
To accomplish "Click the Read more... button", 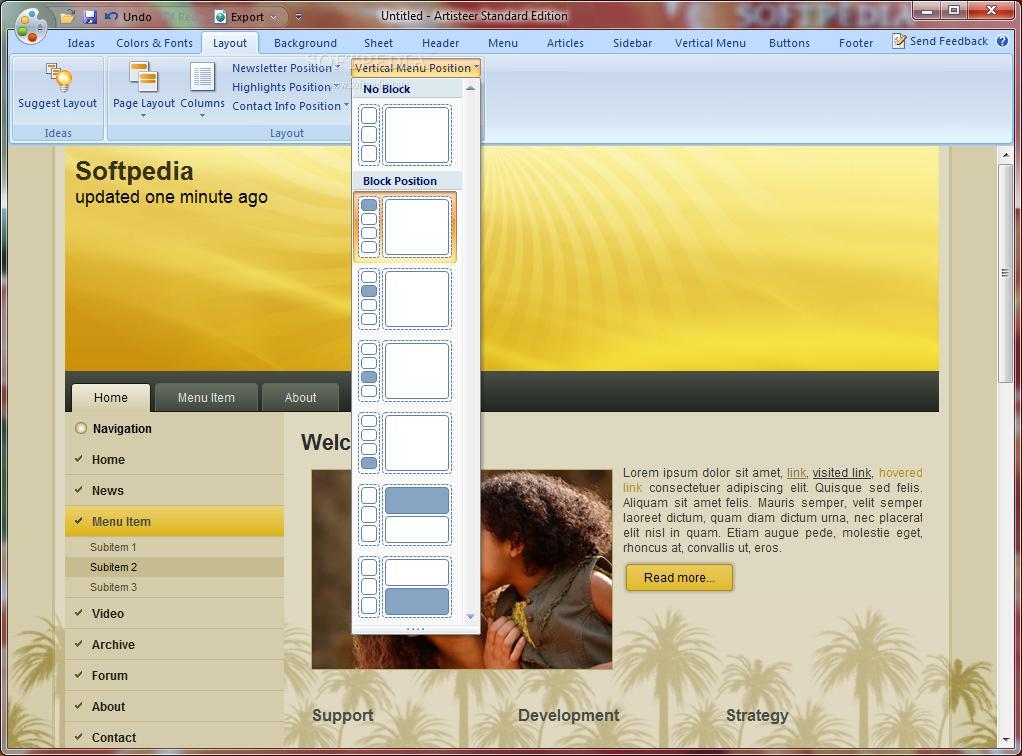I will click(679, 577).
